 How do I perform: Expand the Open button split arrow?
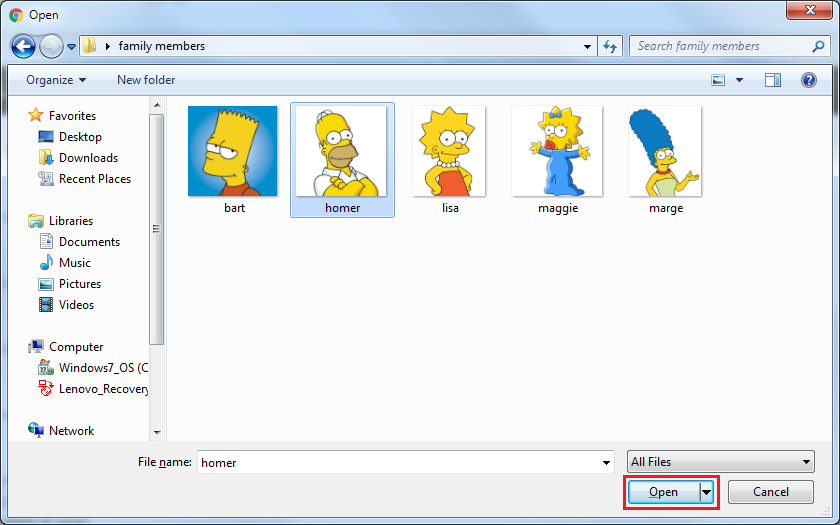click(x=707, y=492)
